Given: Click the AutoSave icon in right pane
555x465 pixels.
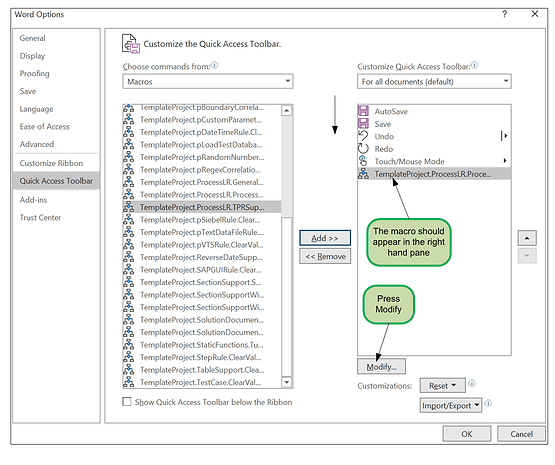Looking at the screenshot, I should tap(363, 111).
